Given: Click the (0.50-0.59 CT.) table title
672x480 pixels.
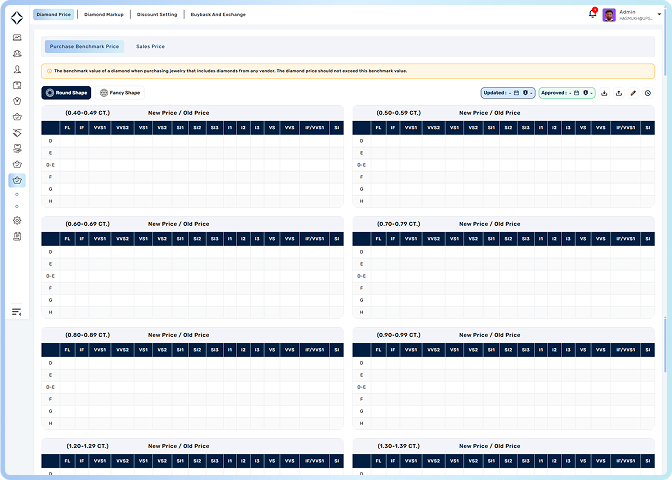Looking at the screenshot, I should click(399, 113).
